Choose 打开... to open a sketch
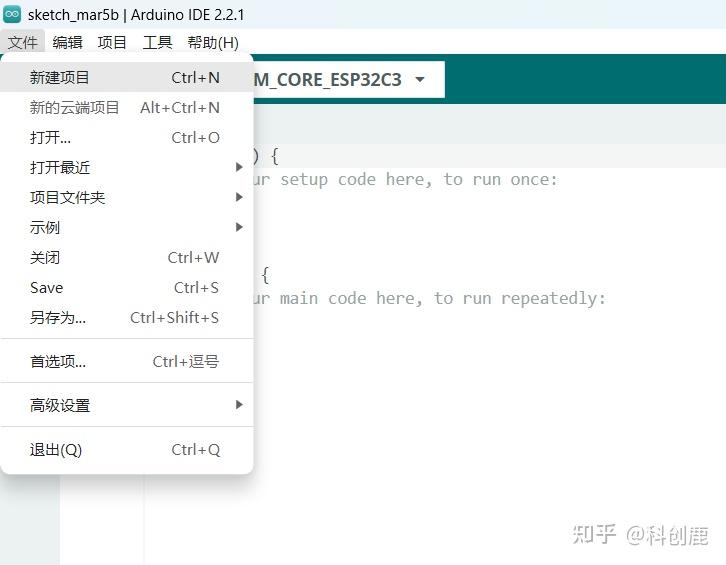The height and width of the screenshot is (565, 726). 50,137
